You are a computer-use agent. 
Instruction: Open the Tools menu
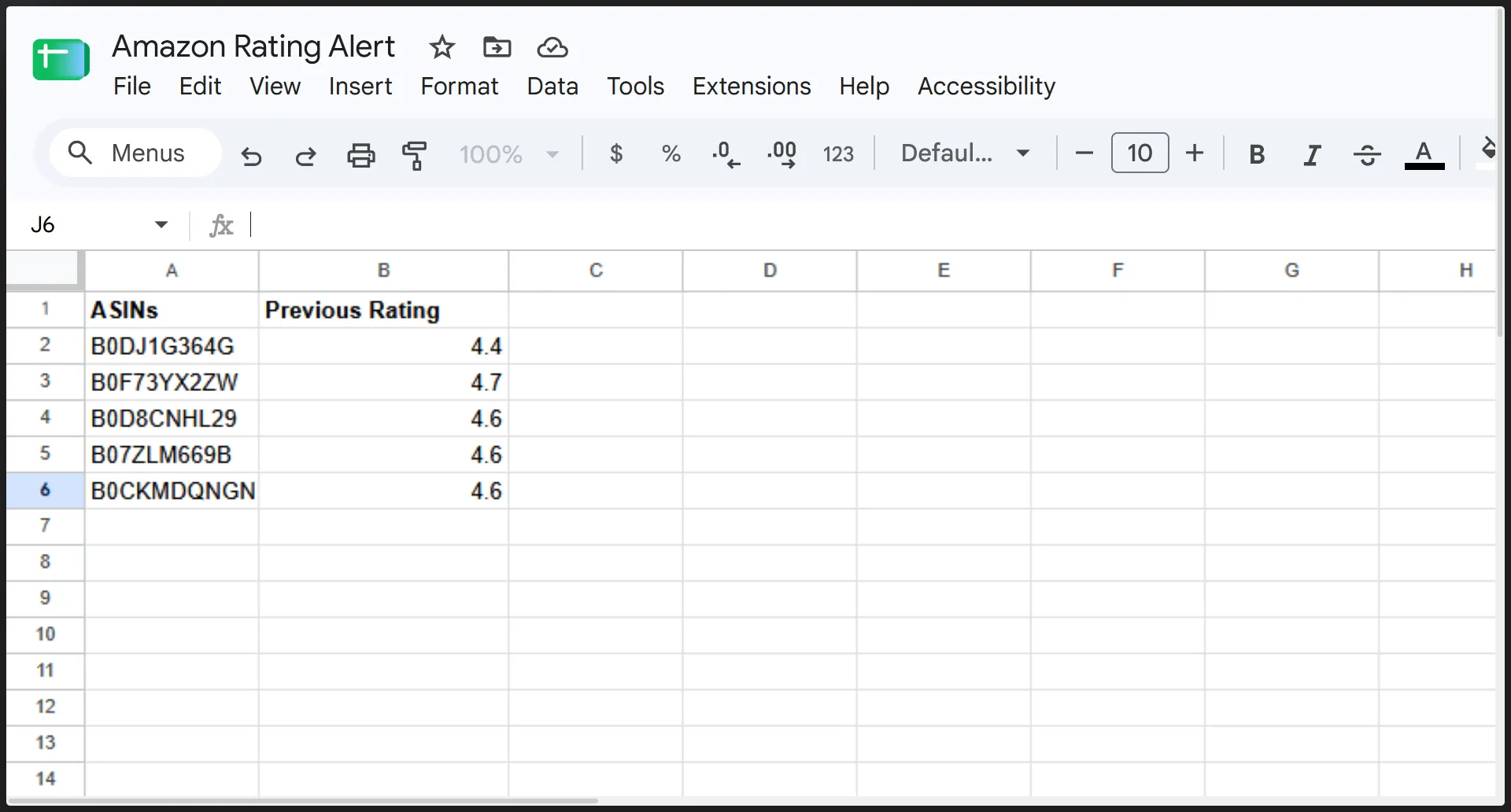click(x=635, y=86)
